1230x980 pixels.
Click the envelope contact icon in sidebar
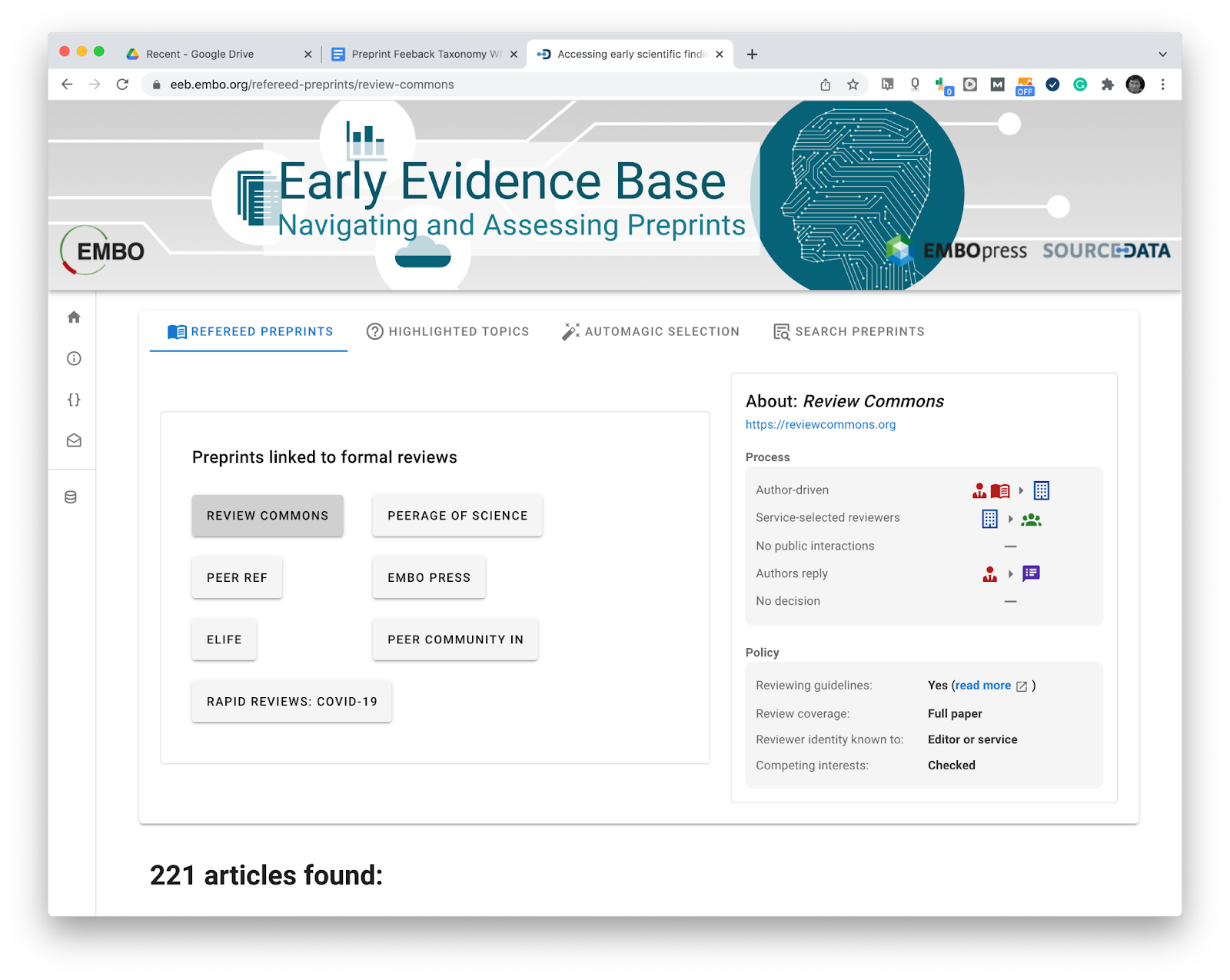[x=74, y=440]
